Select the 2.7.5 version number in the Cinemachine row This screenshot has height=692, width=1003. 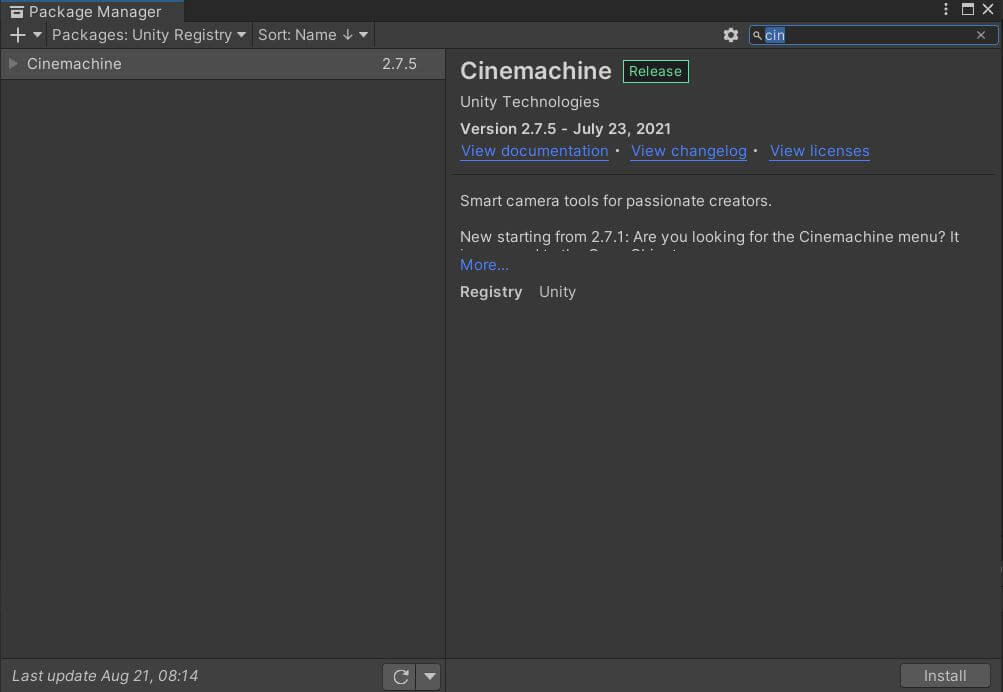tap(399, 64)
